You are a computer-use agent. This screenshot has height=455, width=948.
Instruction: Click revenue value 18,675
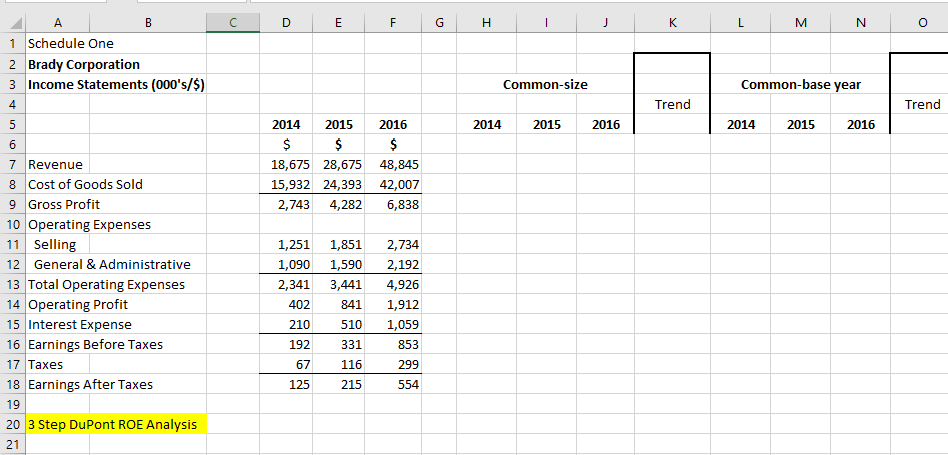[291, 164]
